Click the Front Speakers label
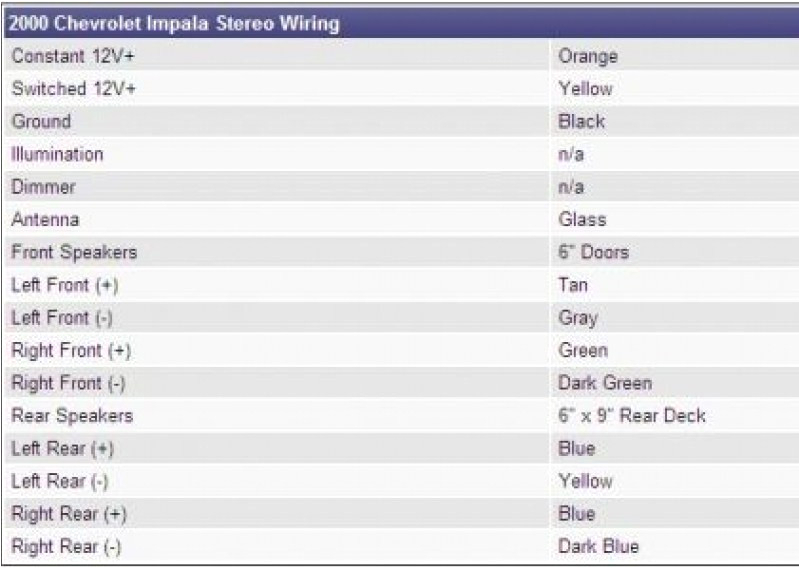 pos(74,252)
